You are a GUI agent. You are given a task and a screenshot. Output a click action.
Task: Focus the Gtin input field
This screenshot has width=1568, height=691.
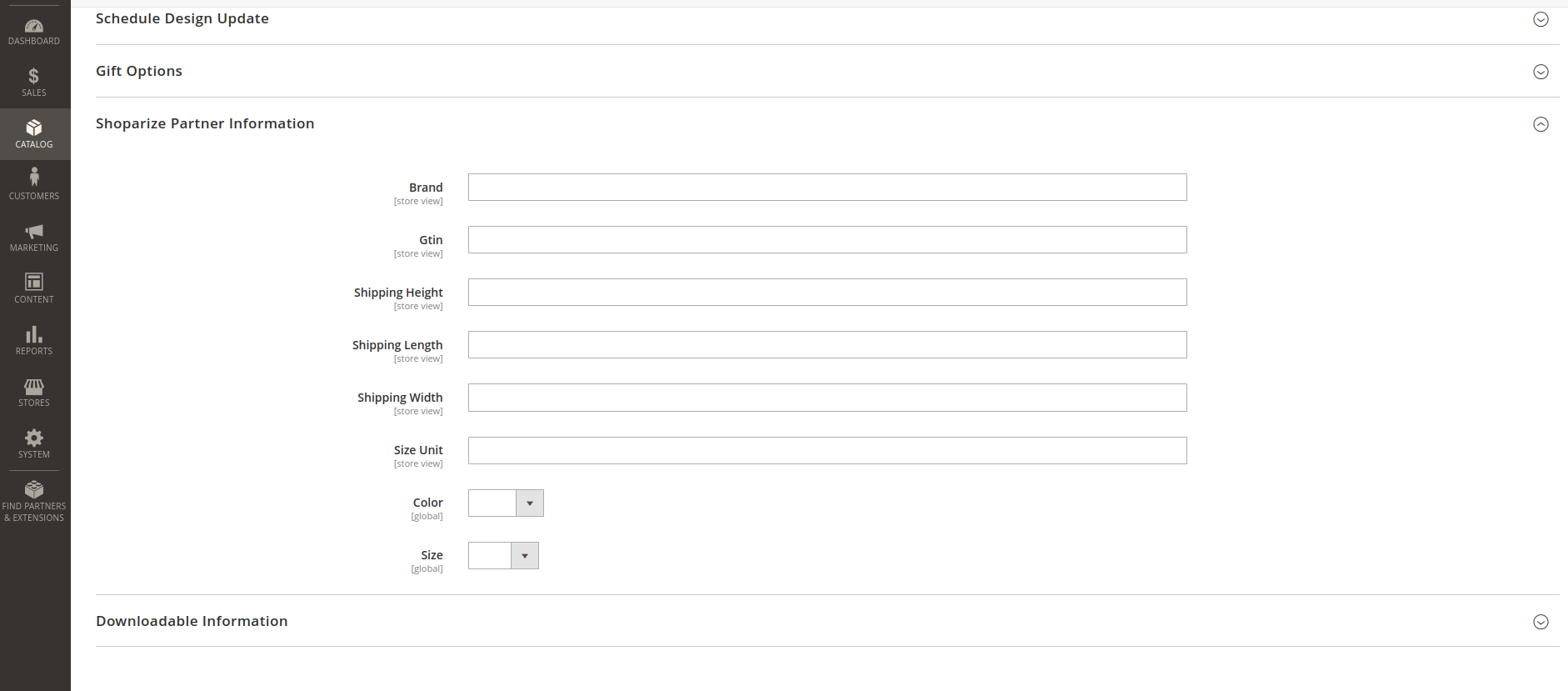point(826,240)
